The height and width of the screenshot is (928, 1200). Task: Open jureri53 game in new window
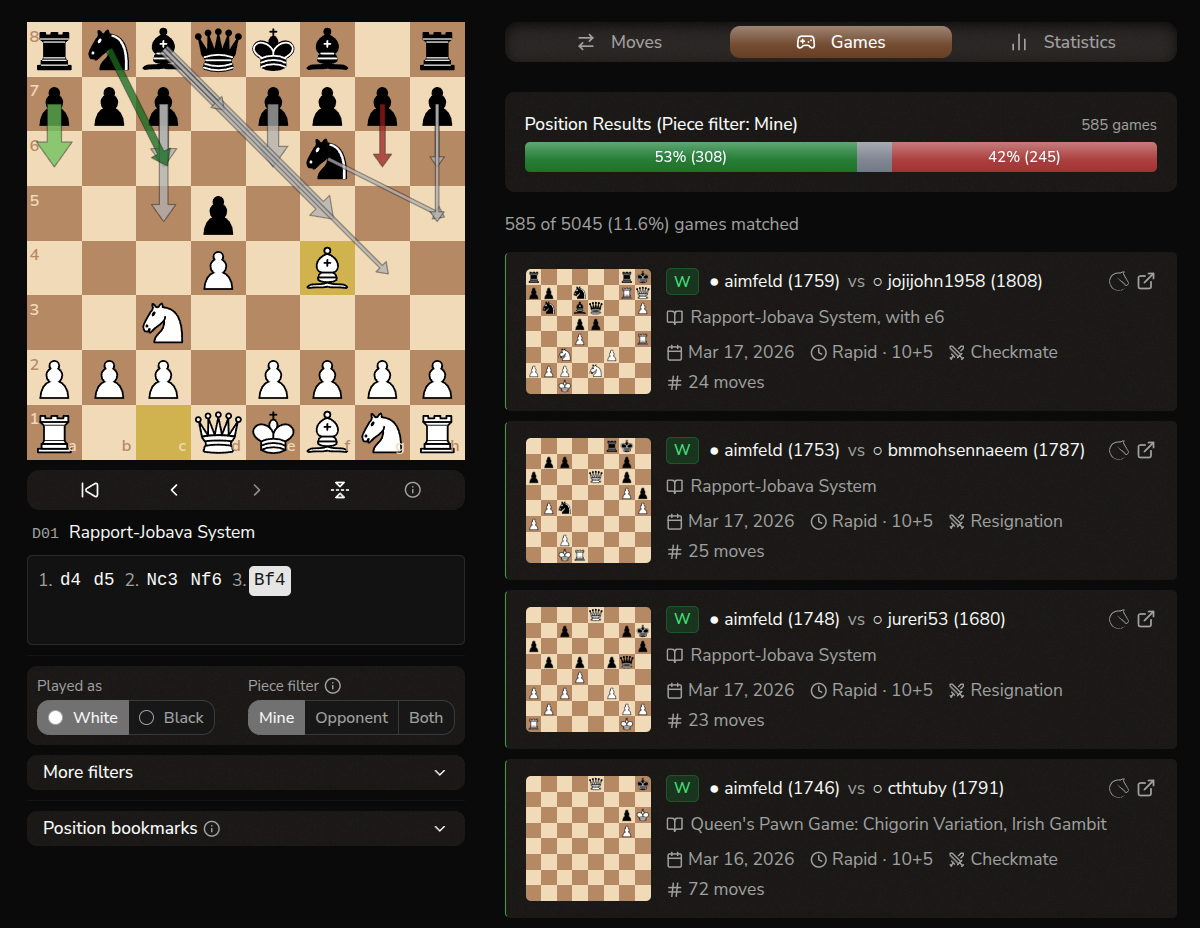coord(1146,619)
